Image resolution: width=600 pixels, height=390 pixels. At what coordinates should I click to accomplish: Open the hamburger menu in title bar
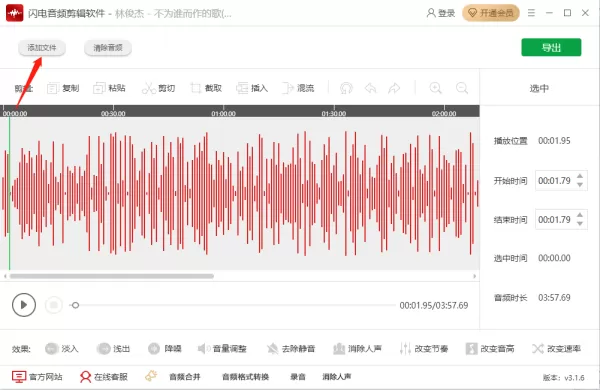pyautogui.click(x=531, y=13)
